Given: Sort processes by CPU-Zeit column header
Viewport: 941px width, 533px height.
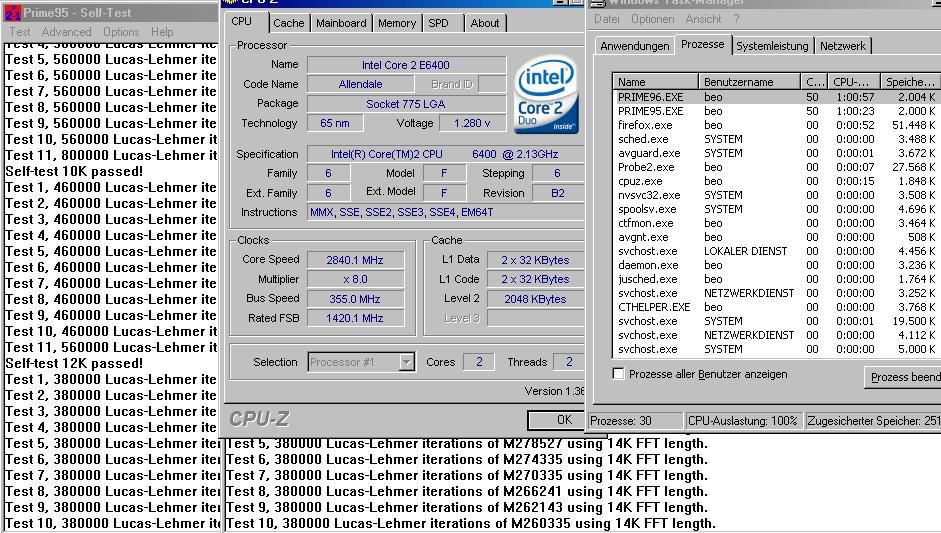Looking at the screenshot, I should pos(853,82).
